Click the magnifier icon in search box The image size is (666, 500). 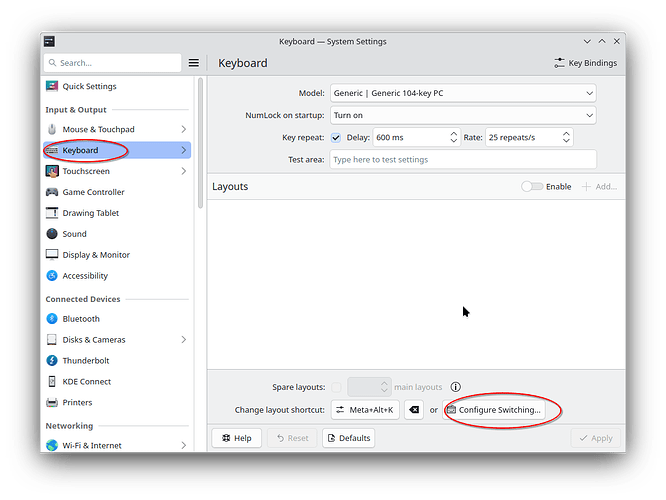pos(53,63)
